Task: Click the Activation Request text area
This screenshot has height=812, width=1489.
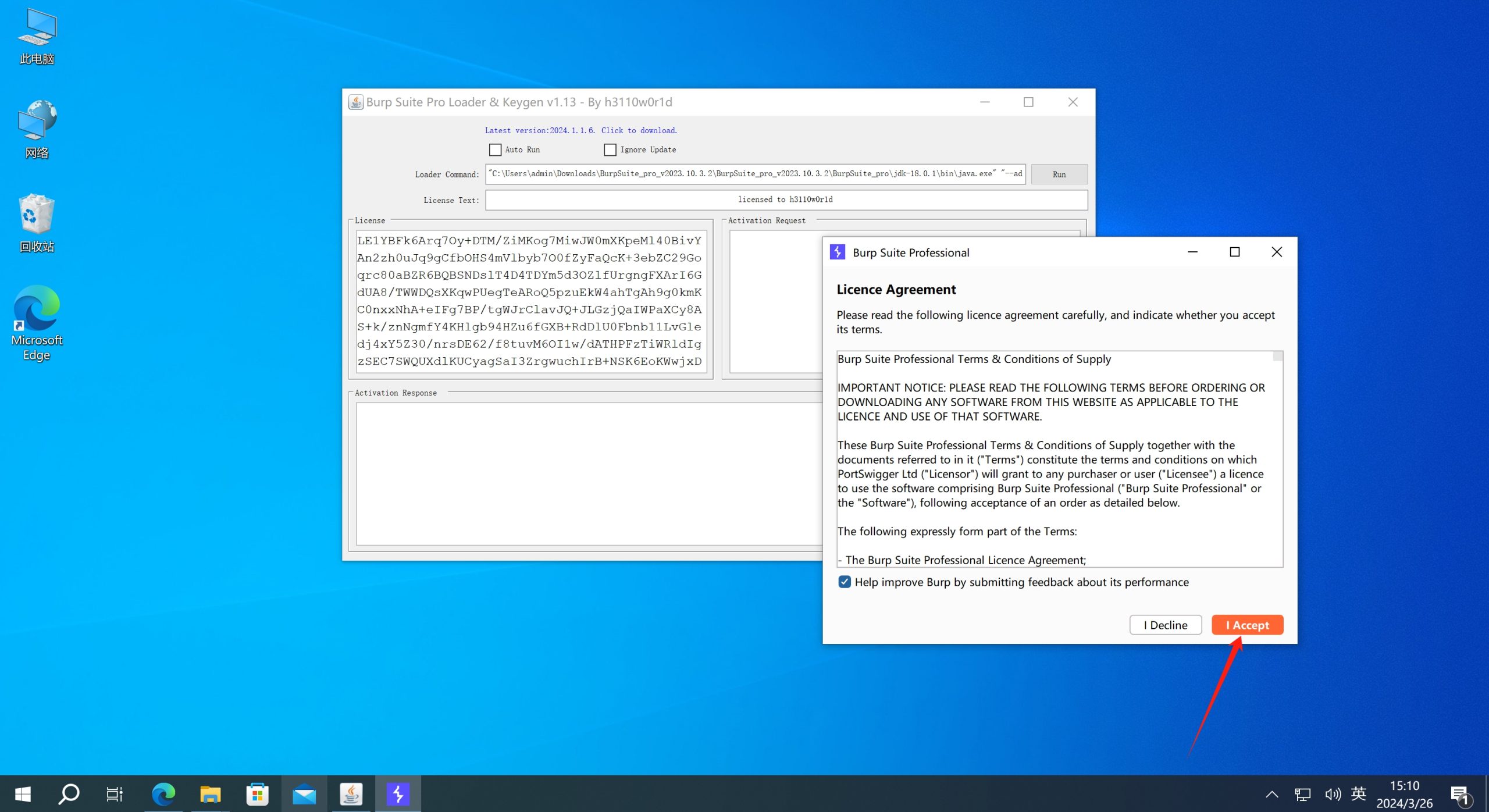Action: (776, 301)
